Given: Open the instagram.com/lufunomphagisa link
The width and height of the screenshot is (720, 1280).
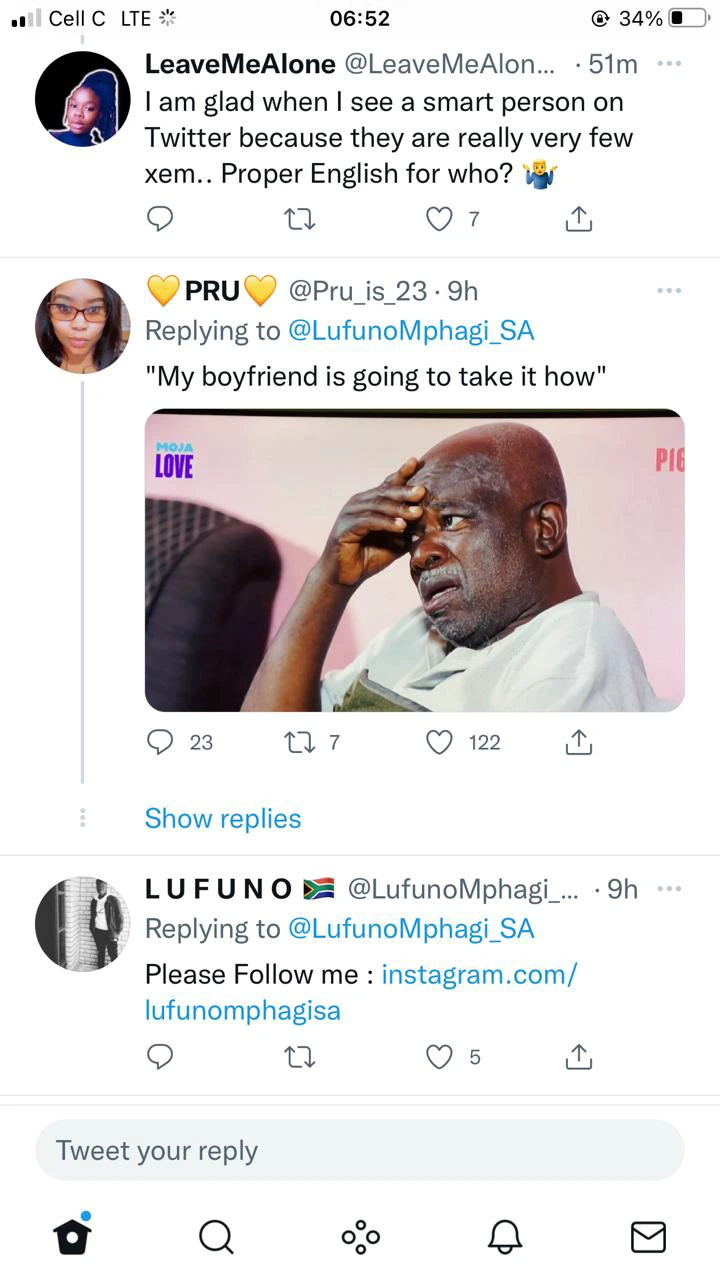Looking at the screenshot, I should click(361, 992).
